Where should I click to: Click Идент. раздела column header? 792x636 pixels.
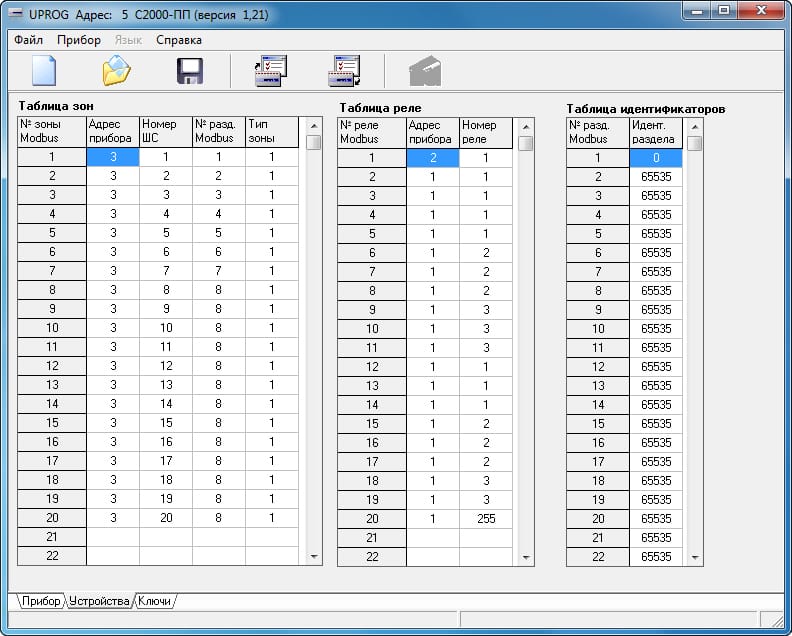click(656, 133)
